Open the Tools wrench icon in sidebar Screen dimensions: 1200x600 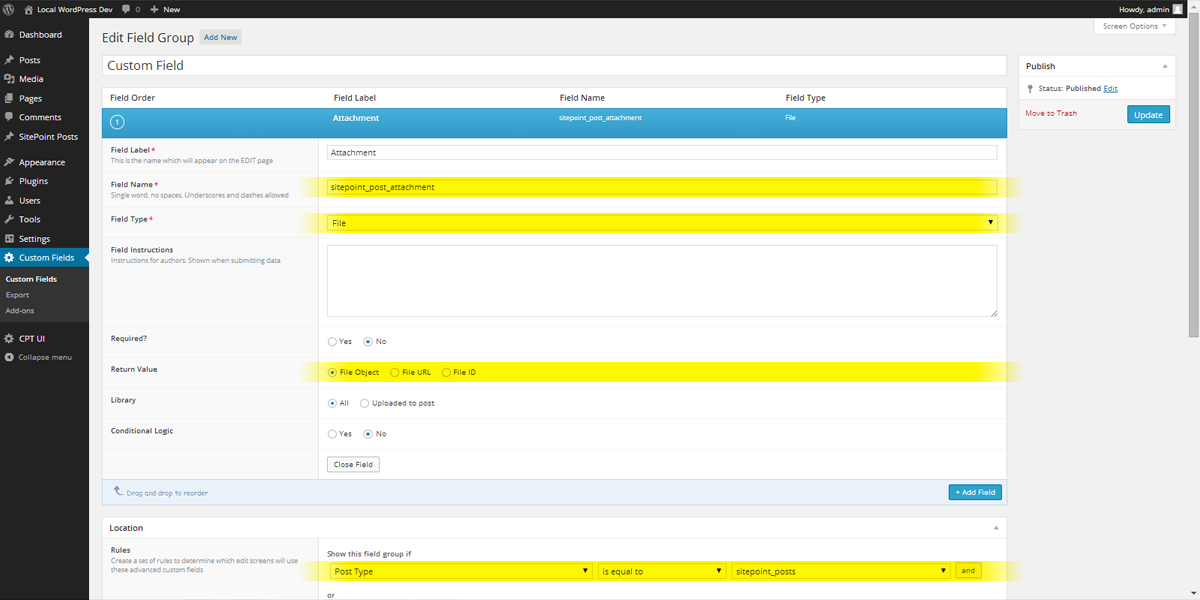[x=9, y=219]
